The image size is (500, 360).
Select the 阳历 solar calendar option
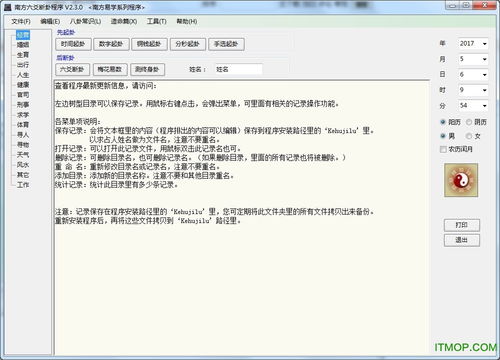pyautogui.click(x=450, y=122)
